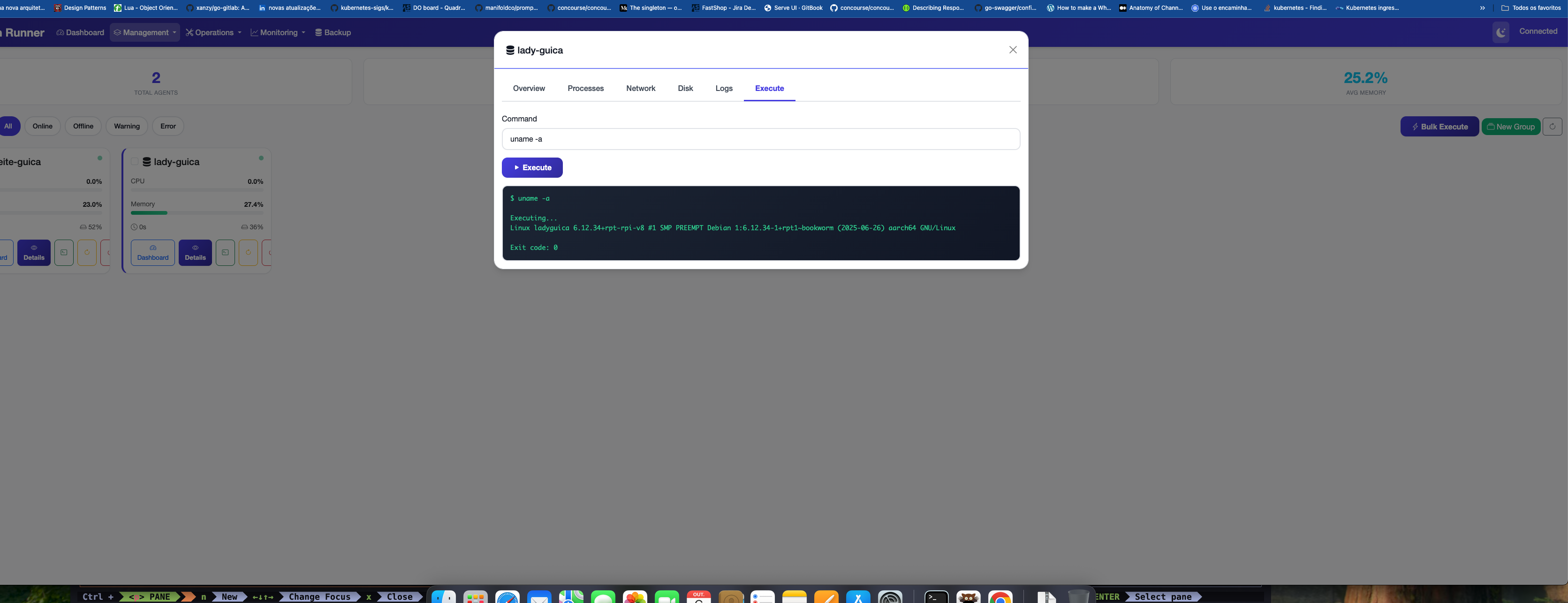Open the Terminal app in the dock
1568x603 pixels.
click(x=936, y=597)
